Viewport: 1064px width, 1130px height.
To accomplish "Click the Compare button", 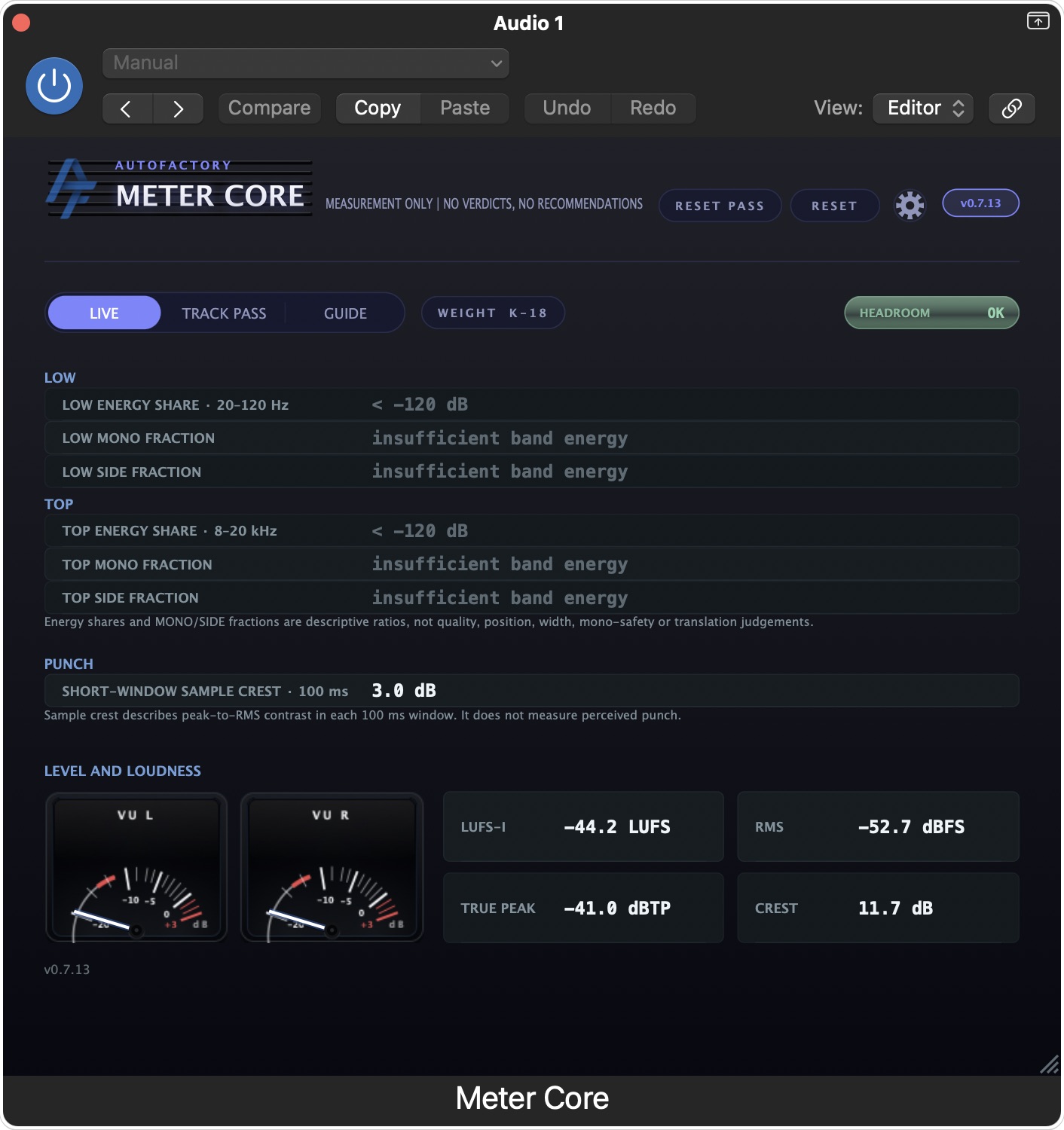I will (269, 108).
